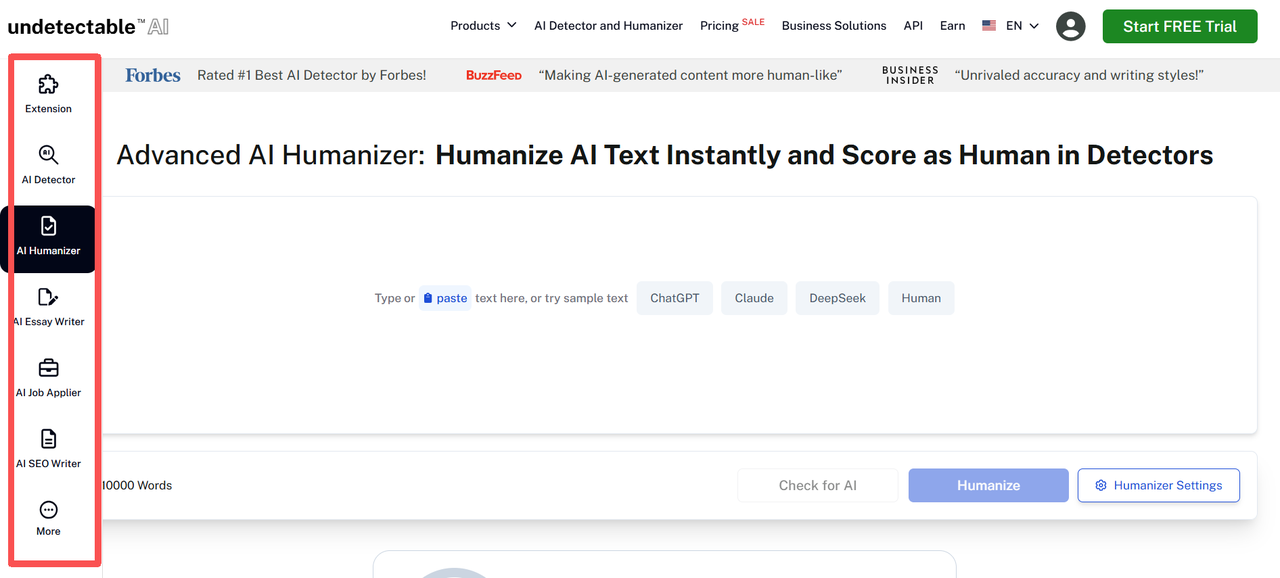Screen dimensions: 1280x578
Task: Load the Human sample text
Action: [921, 298]
